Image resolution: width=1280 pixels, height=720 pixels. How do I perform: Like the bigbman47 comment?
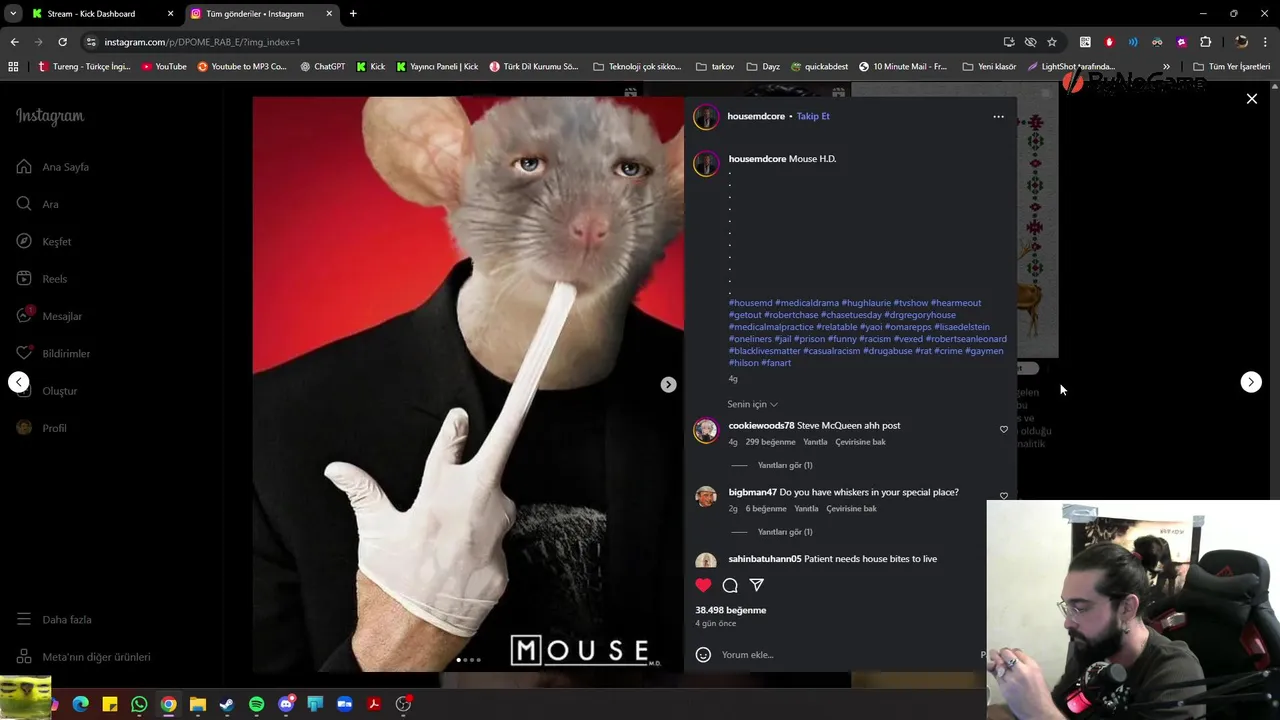(1004, 495)
